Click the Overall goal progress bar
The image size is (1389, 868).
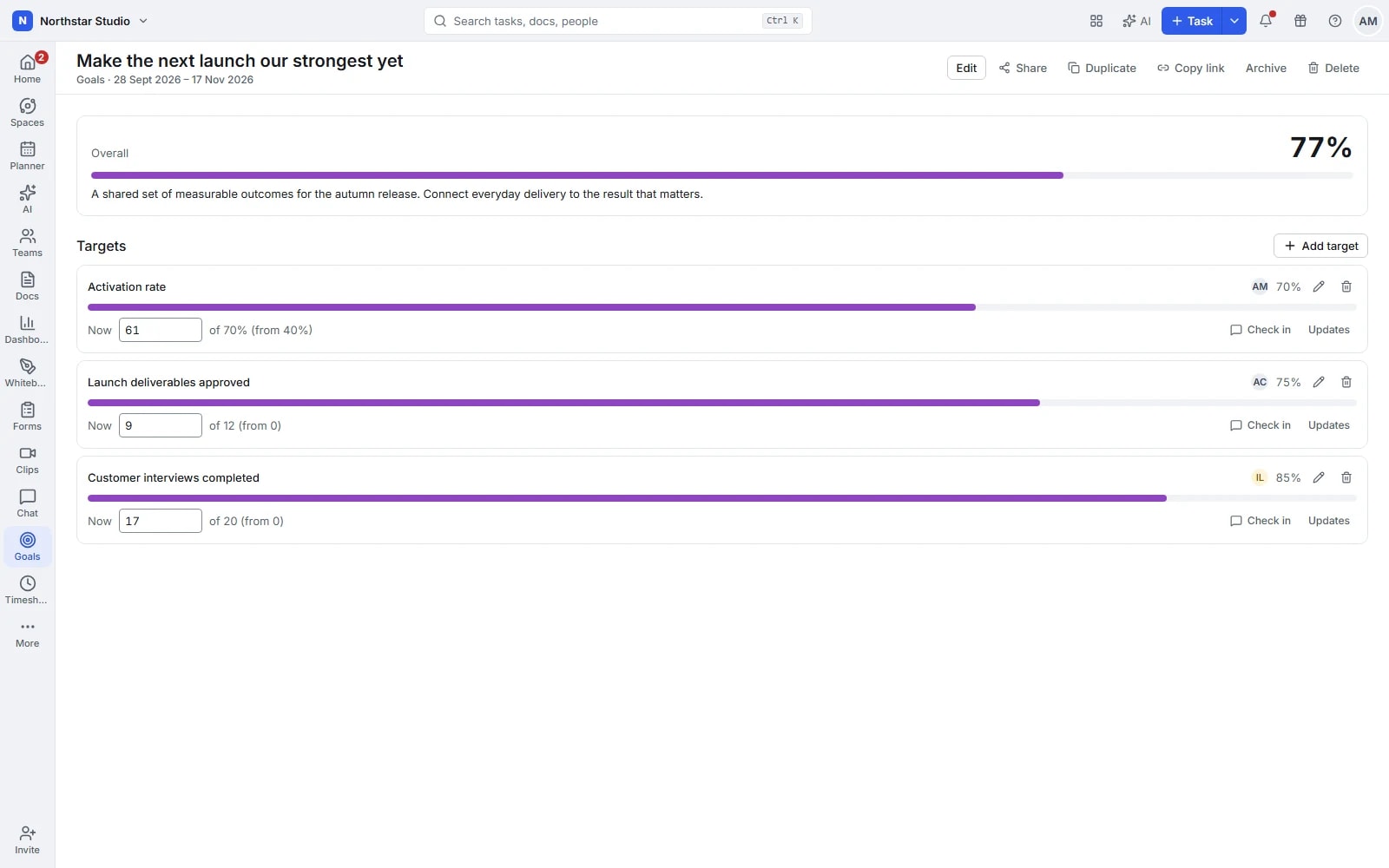tap(722, 175)
